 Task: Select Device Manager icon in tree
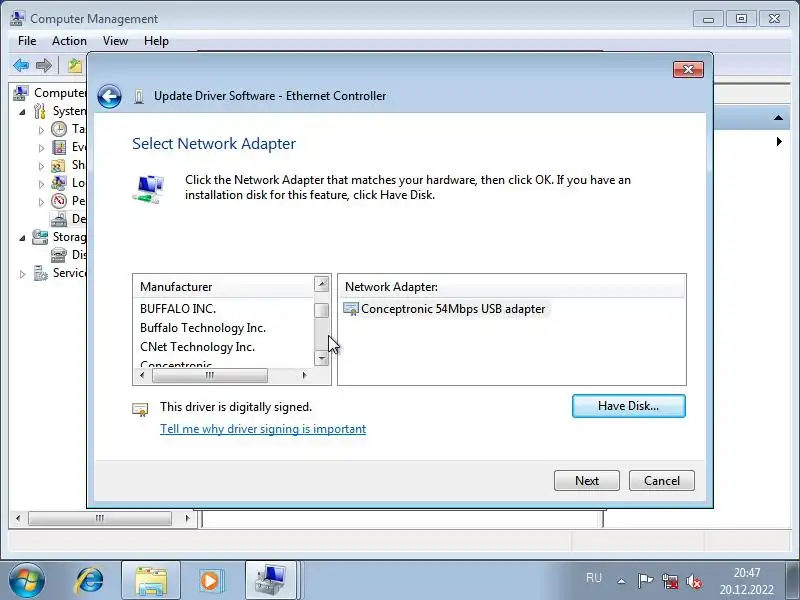(59, 219)
